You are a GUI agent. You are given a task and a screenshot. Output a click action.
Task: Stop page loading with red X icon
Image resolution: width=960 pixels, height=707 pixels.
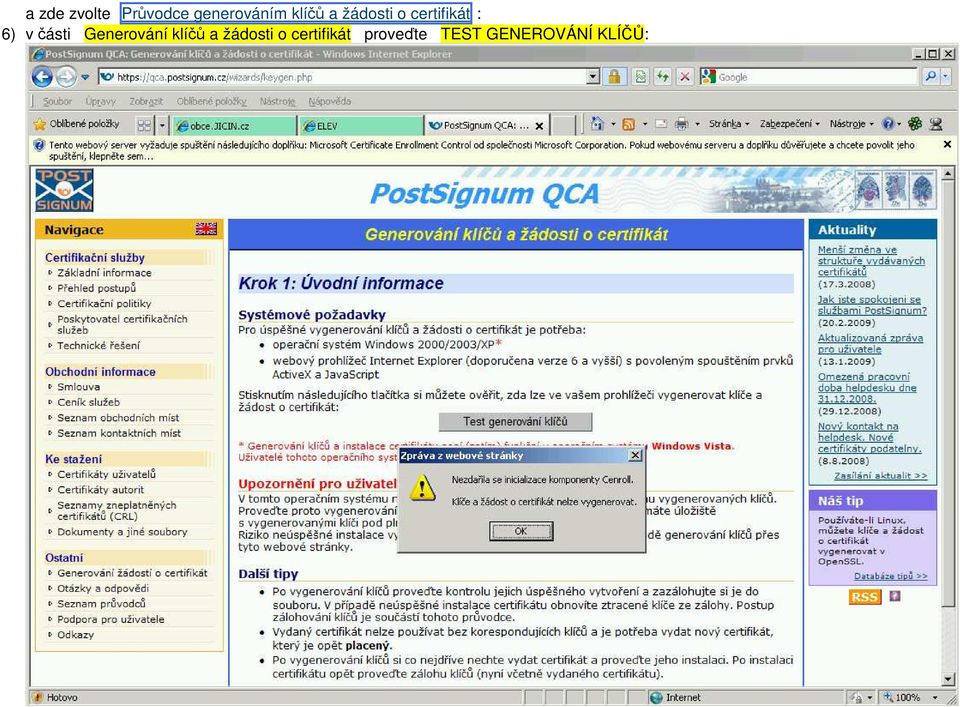coord(685,77)
